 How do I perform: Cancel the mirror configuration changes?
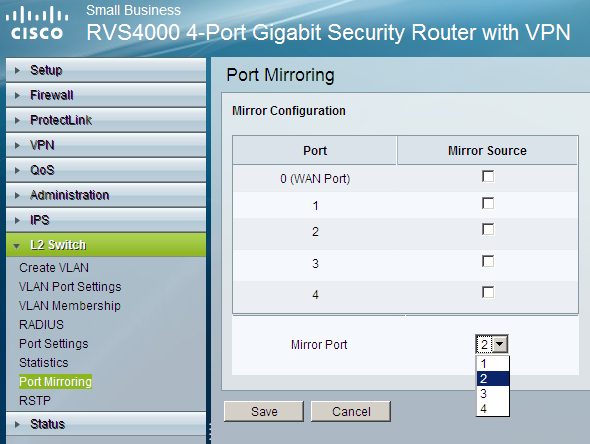[351, 411]
